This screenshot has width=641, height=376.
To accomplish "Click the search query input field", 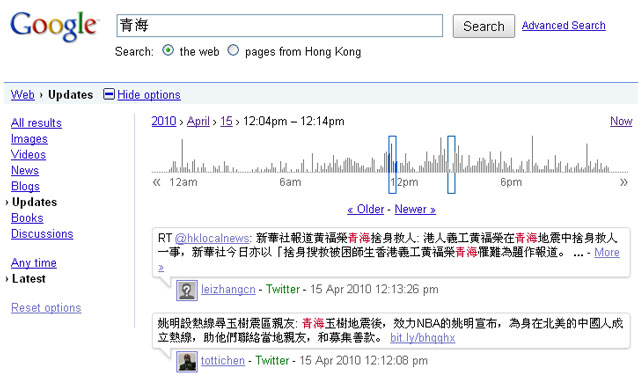I will point(280,26).
